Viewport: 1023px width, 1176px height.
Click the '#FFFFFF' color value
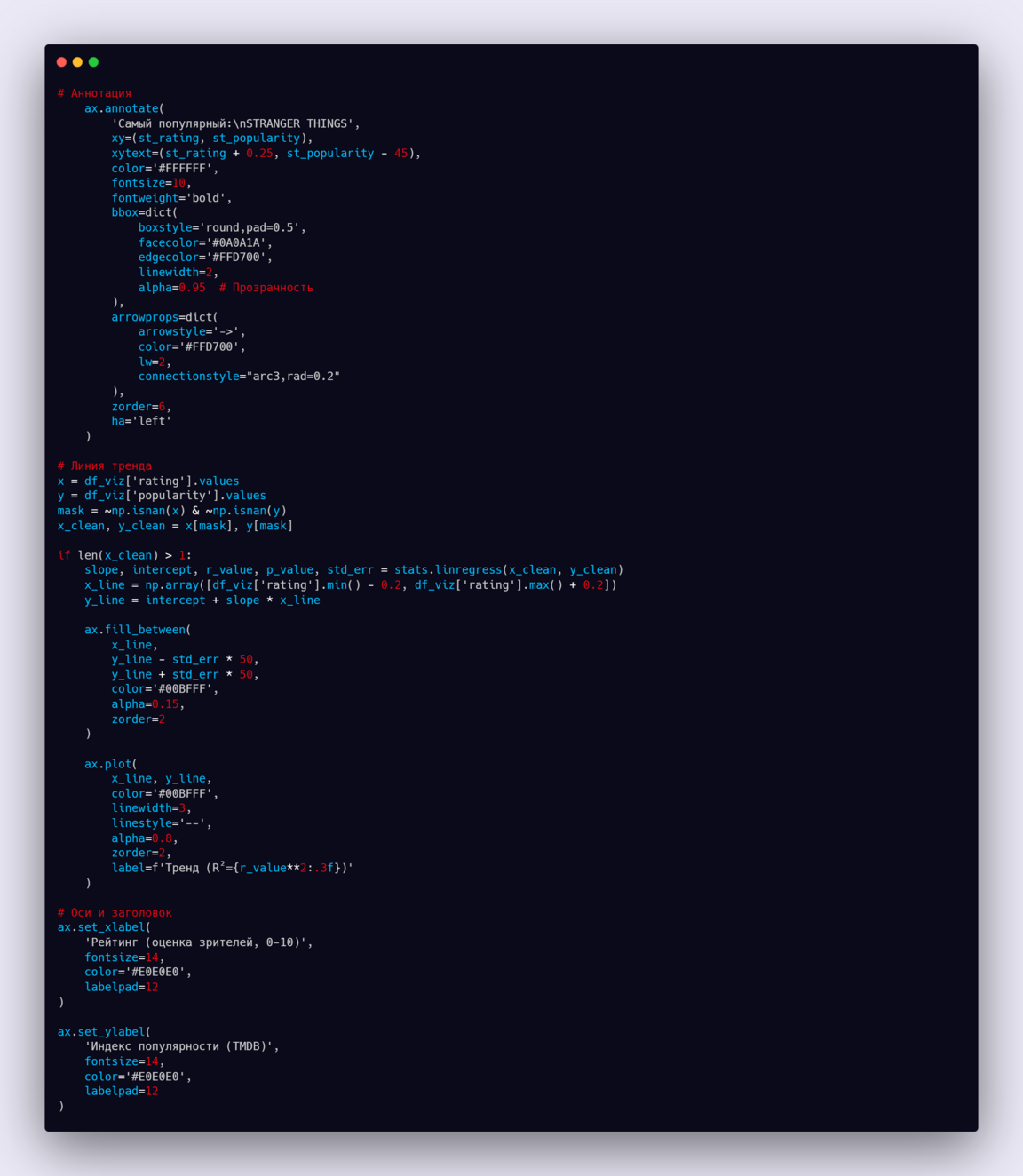coord(185,168)
